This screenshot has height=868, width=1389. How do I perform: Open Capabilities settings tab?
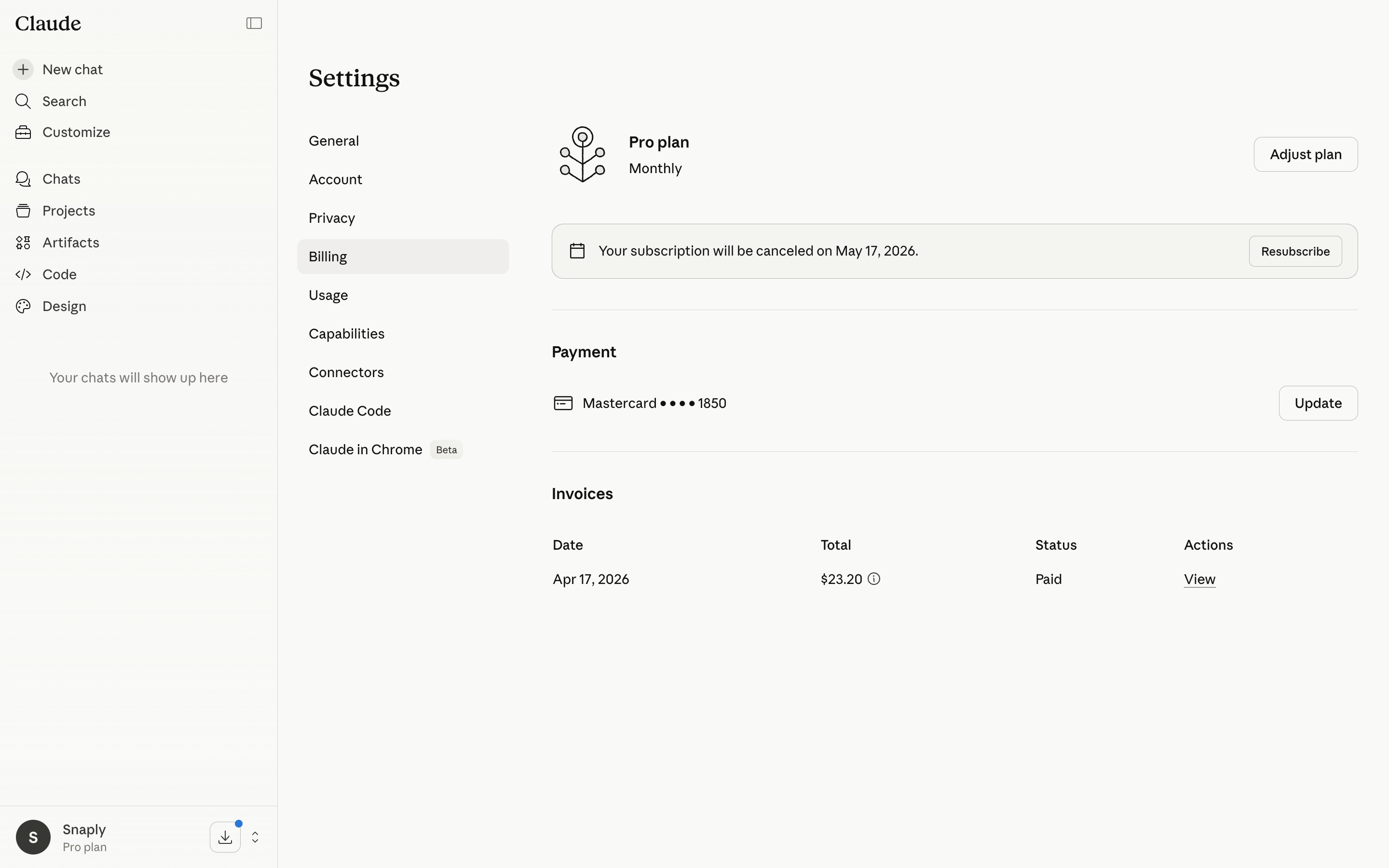(x=403, y=334)
